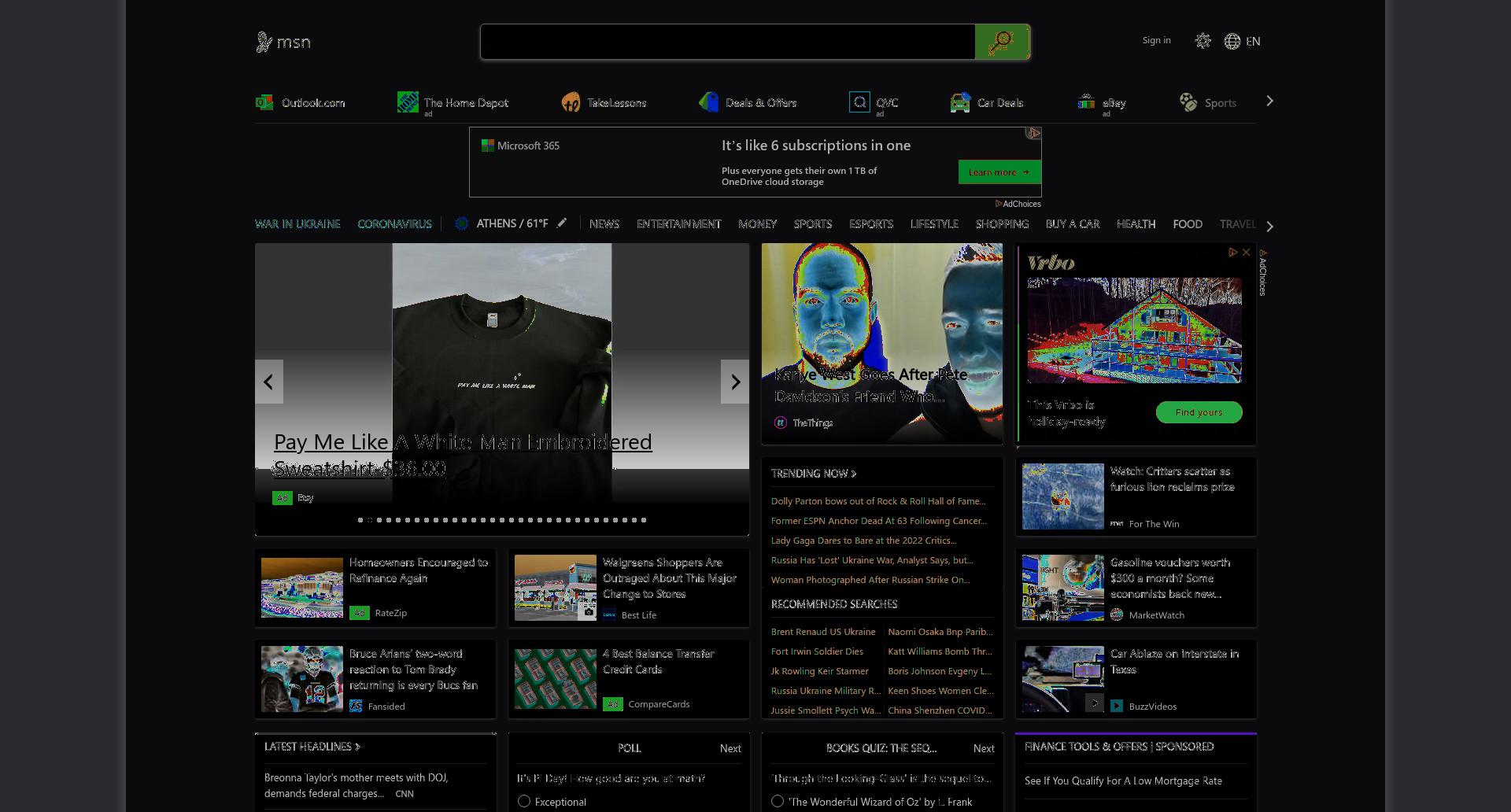Go to next poll question

tap(730, 748)
